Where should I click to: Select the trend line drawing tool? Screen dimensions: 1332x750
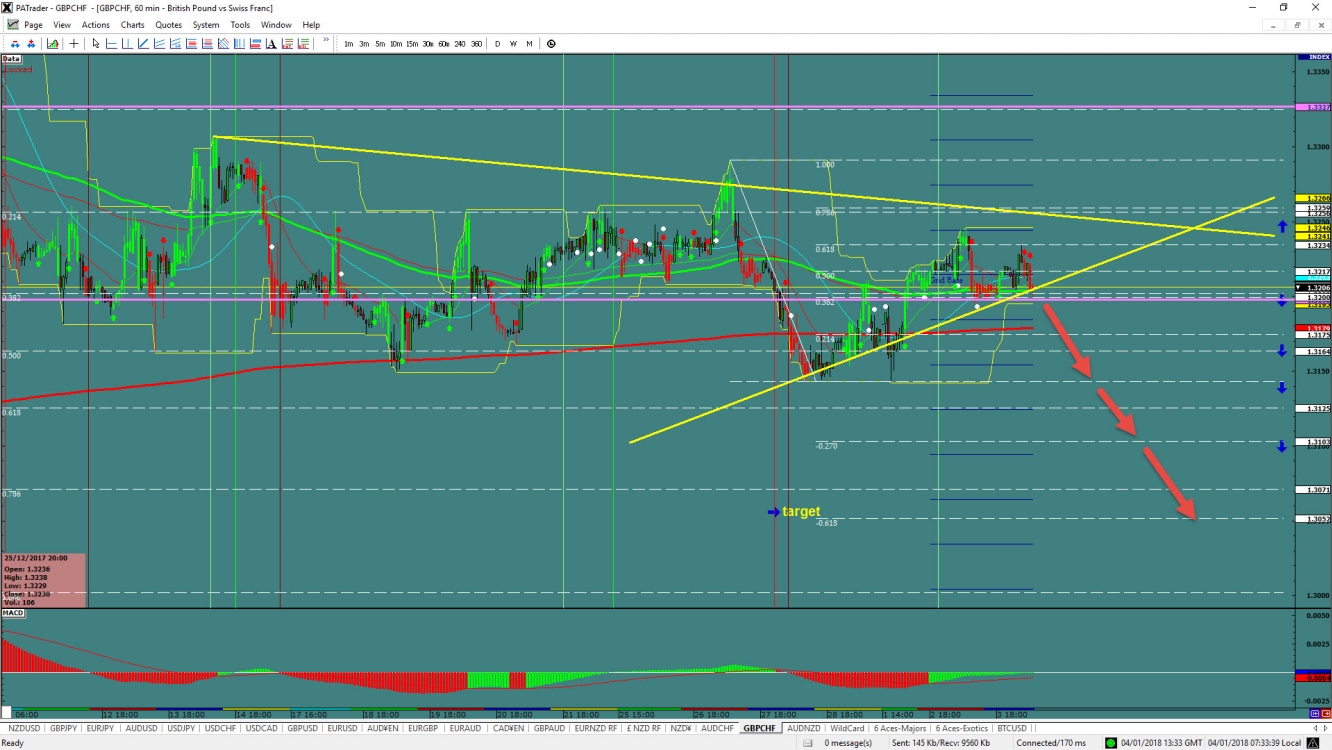coord(143,43)
